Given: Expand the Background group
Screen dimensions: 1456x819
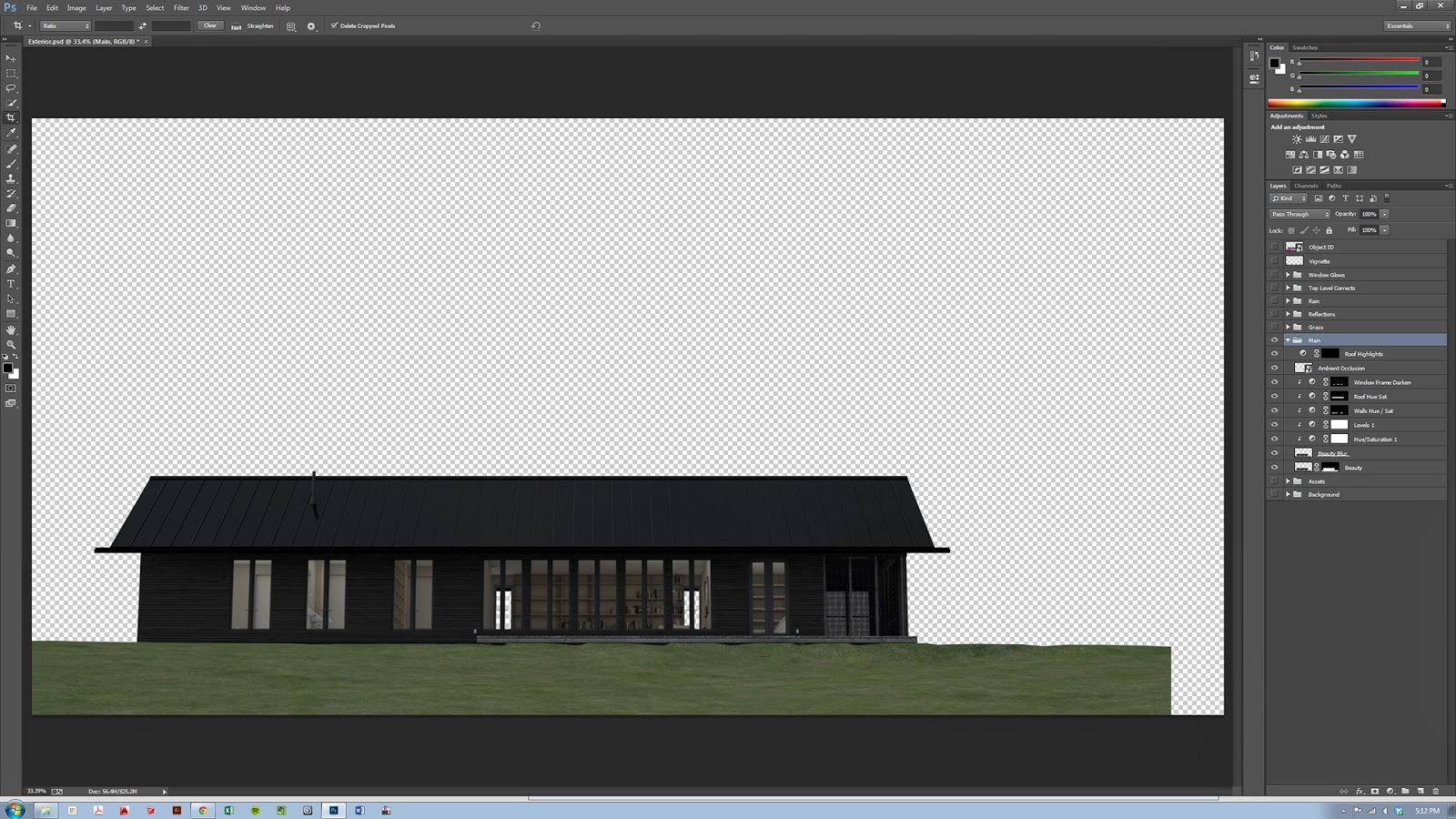Looking at the screenshot, I should [1289, 494].
